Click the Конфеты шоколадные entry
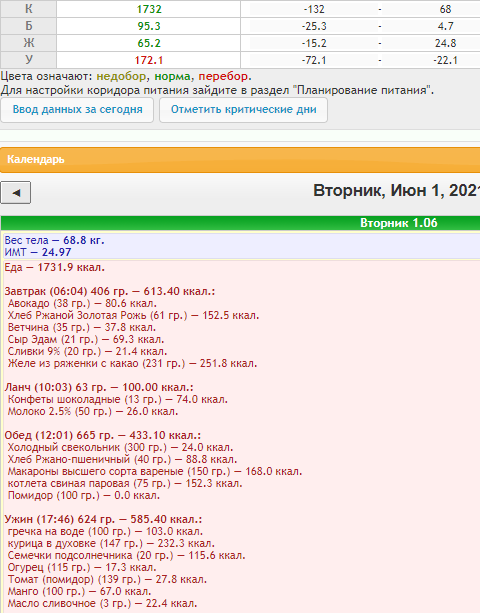 click(118, 400)
